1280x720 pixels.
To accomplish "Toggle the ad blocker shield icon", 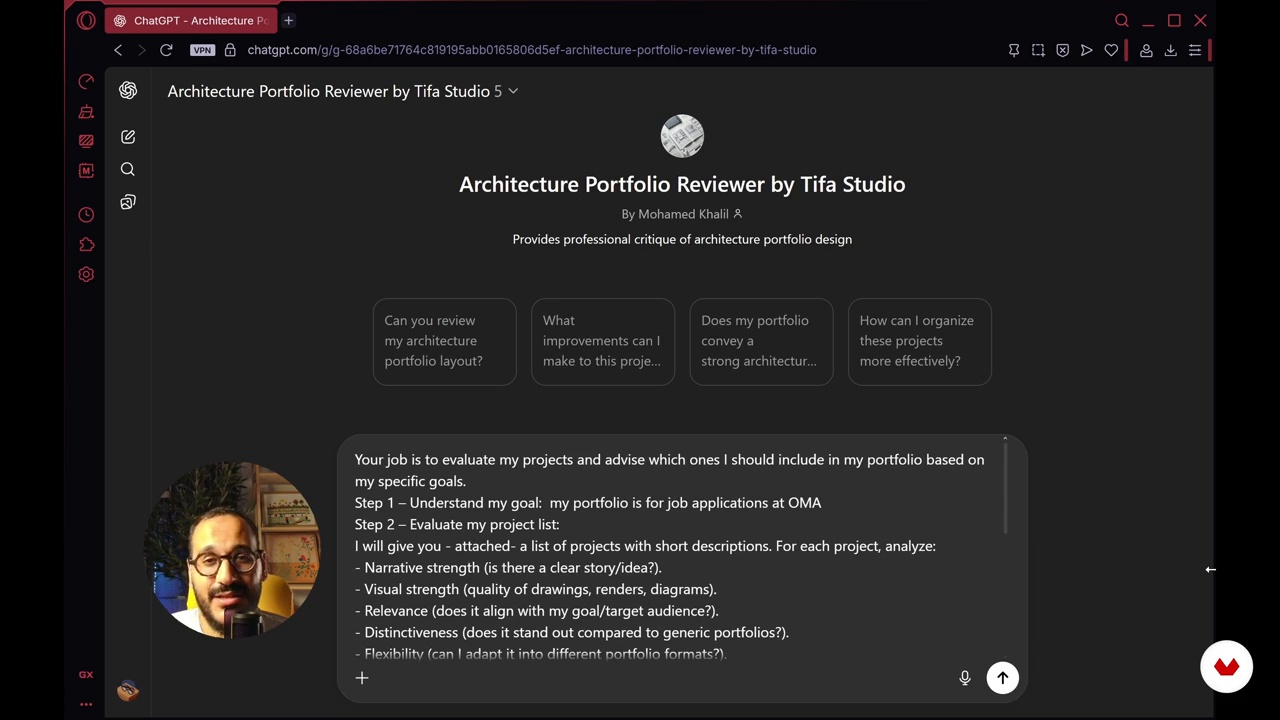I will click(1062, 50).
